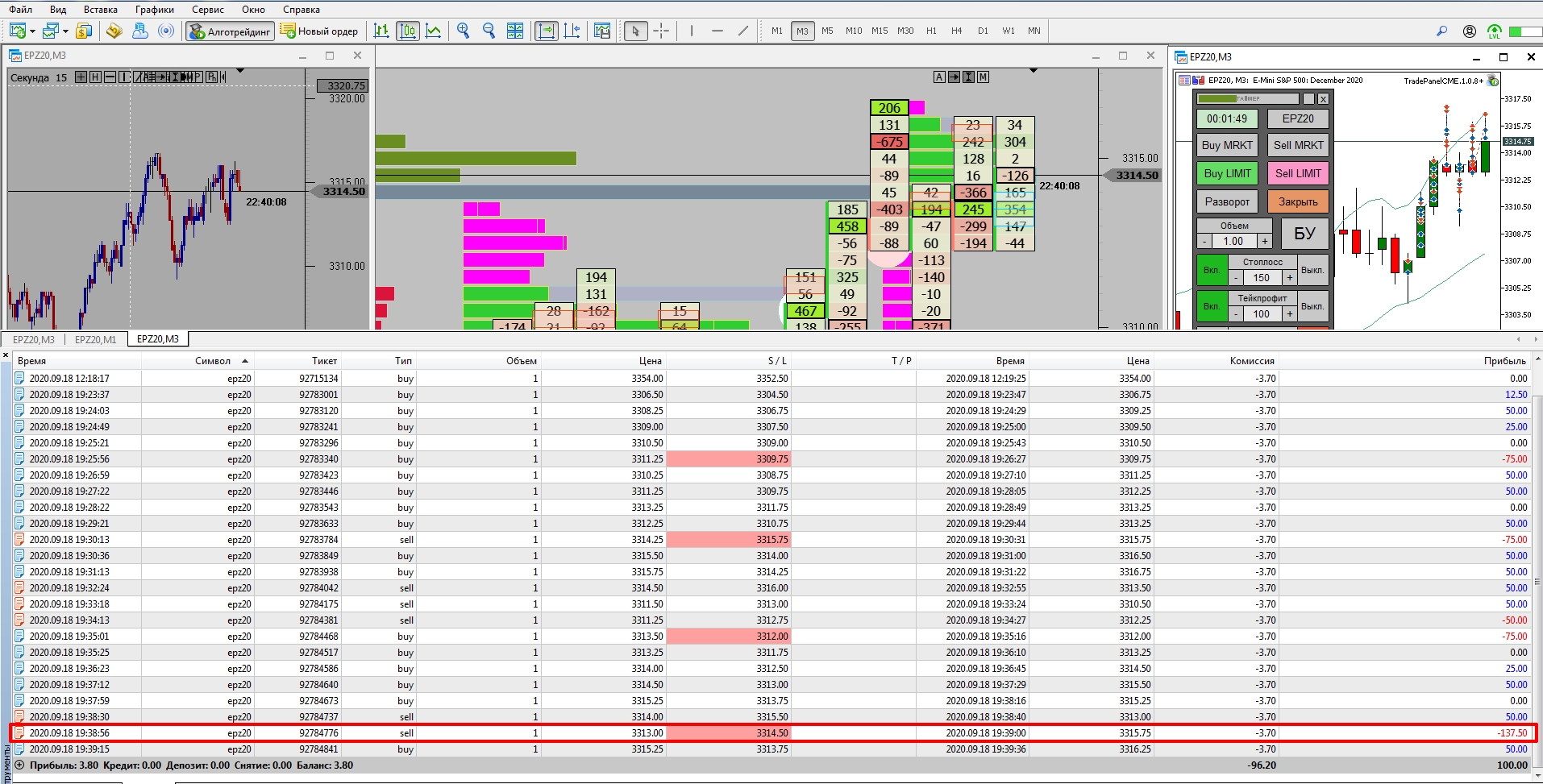Click the green LVL indicator icon
This screenshot has height=784, width=1543.
click(x=1495, y=31)
